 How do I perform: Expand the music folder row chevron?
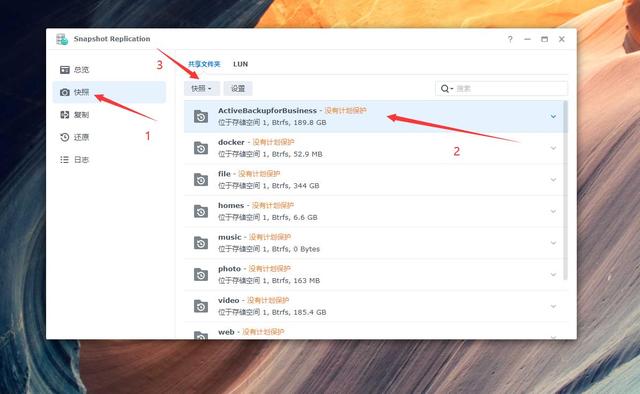553,243
